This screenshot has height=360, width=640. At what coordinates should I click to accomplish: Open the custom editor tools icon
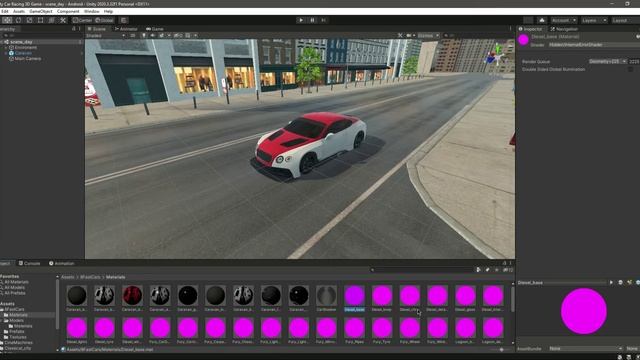(x=63, y=20)
